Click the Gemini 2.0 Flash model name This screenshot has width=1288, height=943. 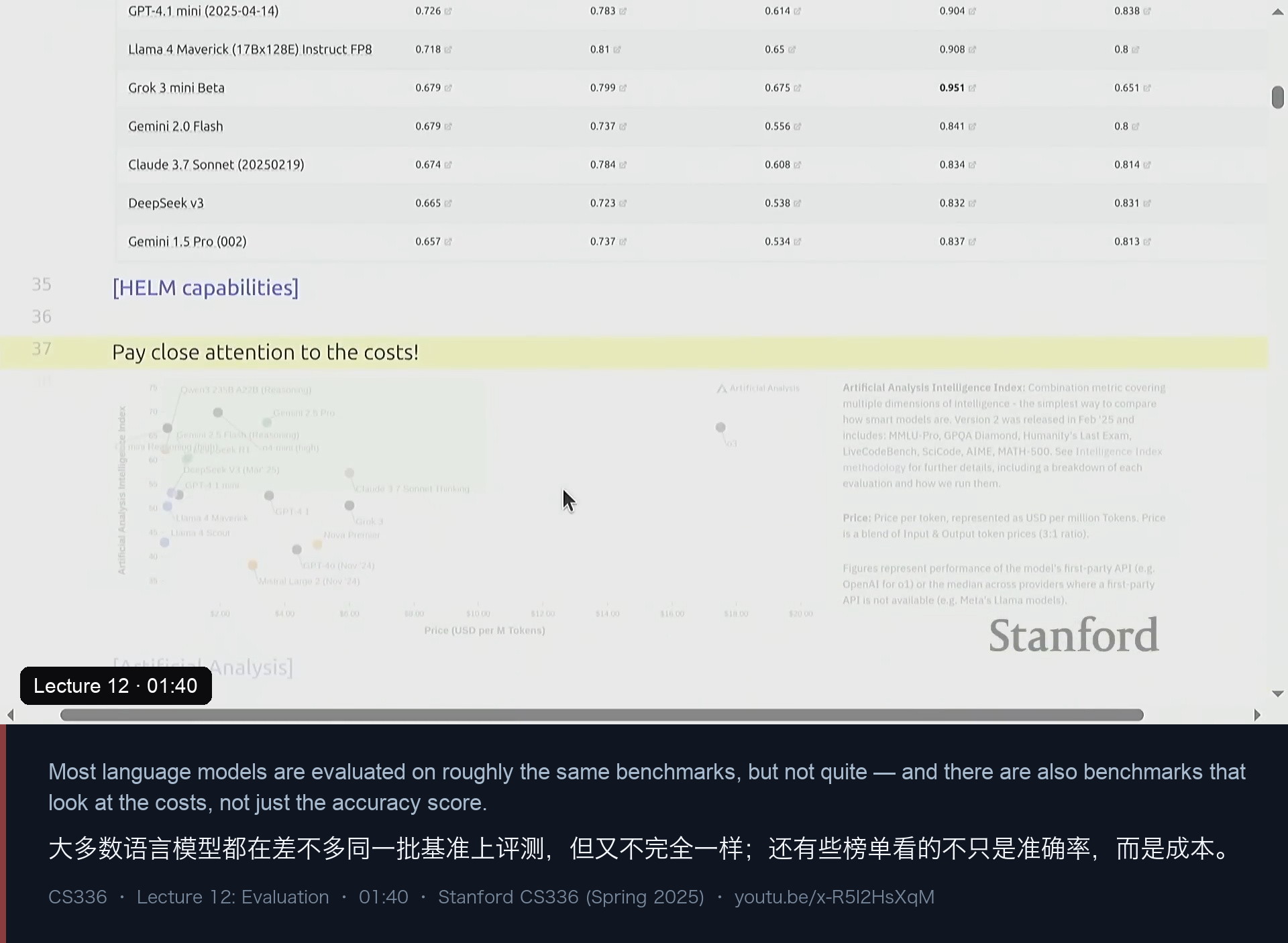pos(176,127)
